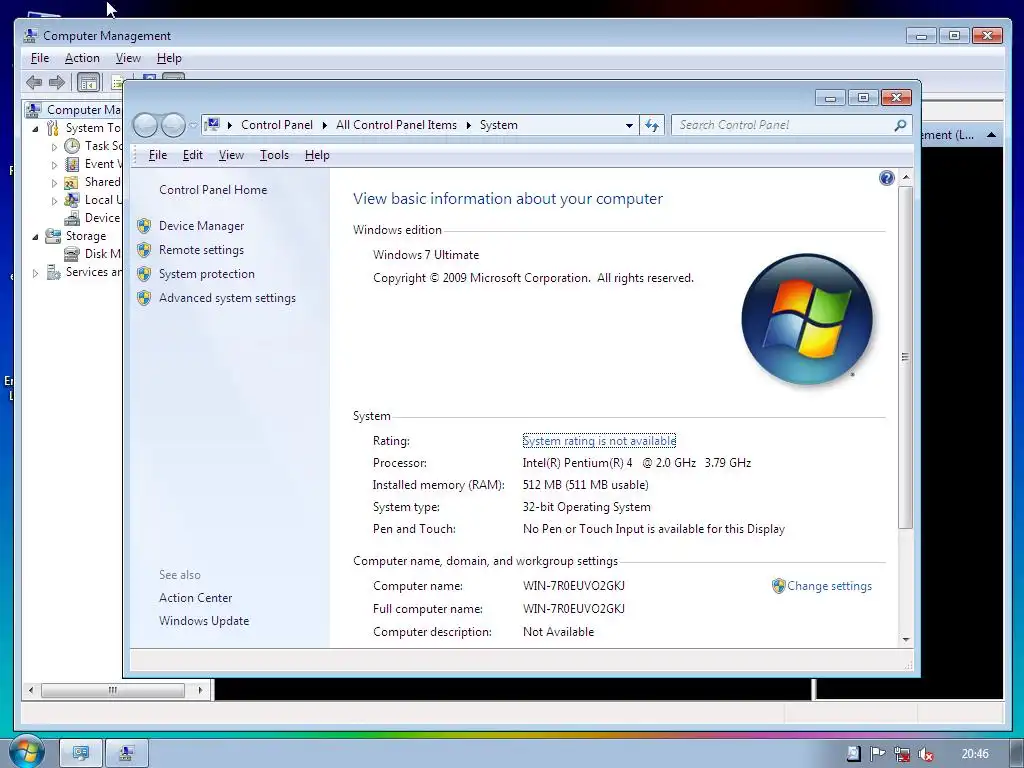Click the taskbar clock showing 20:46
This screenshot has width=1024, height=768.
(975, 754)
